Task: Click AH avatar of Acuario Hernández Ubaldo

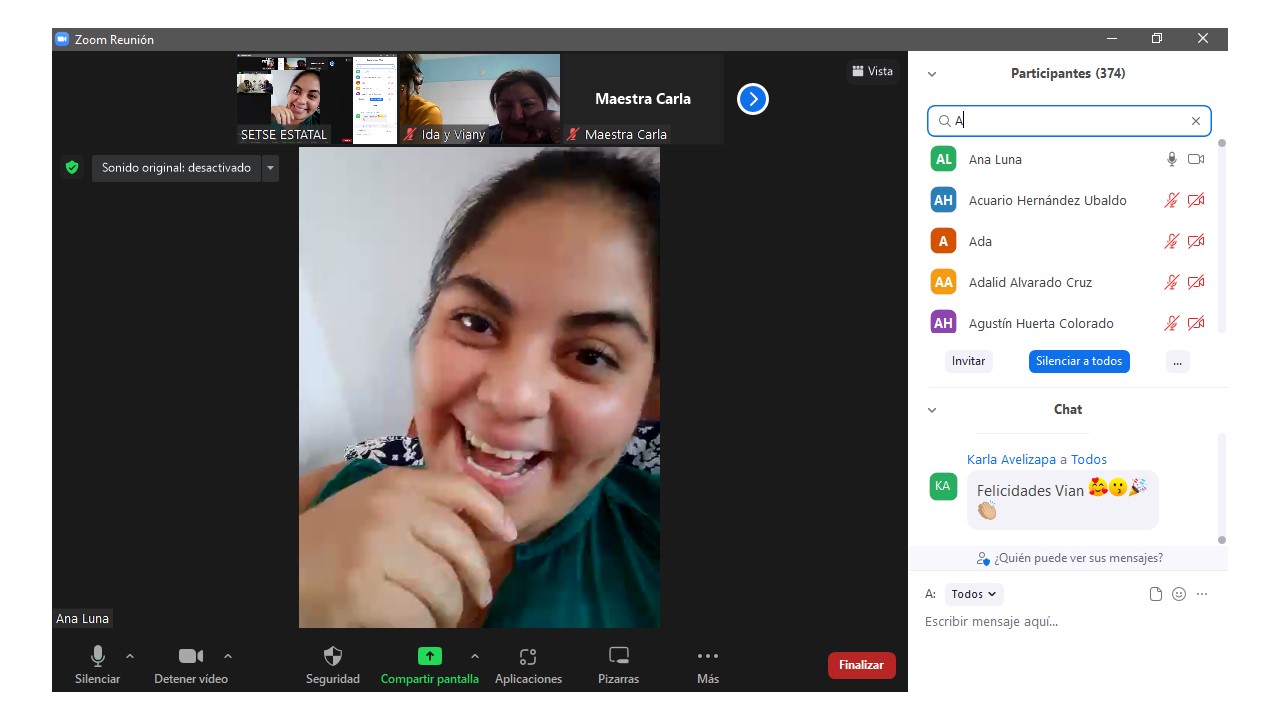Action: click(x=943, y=200)
